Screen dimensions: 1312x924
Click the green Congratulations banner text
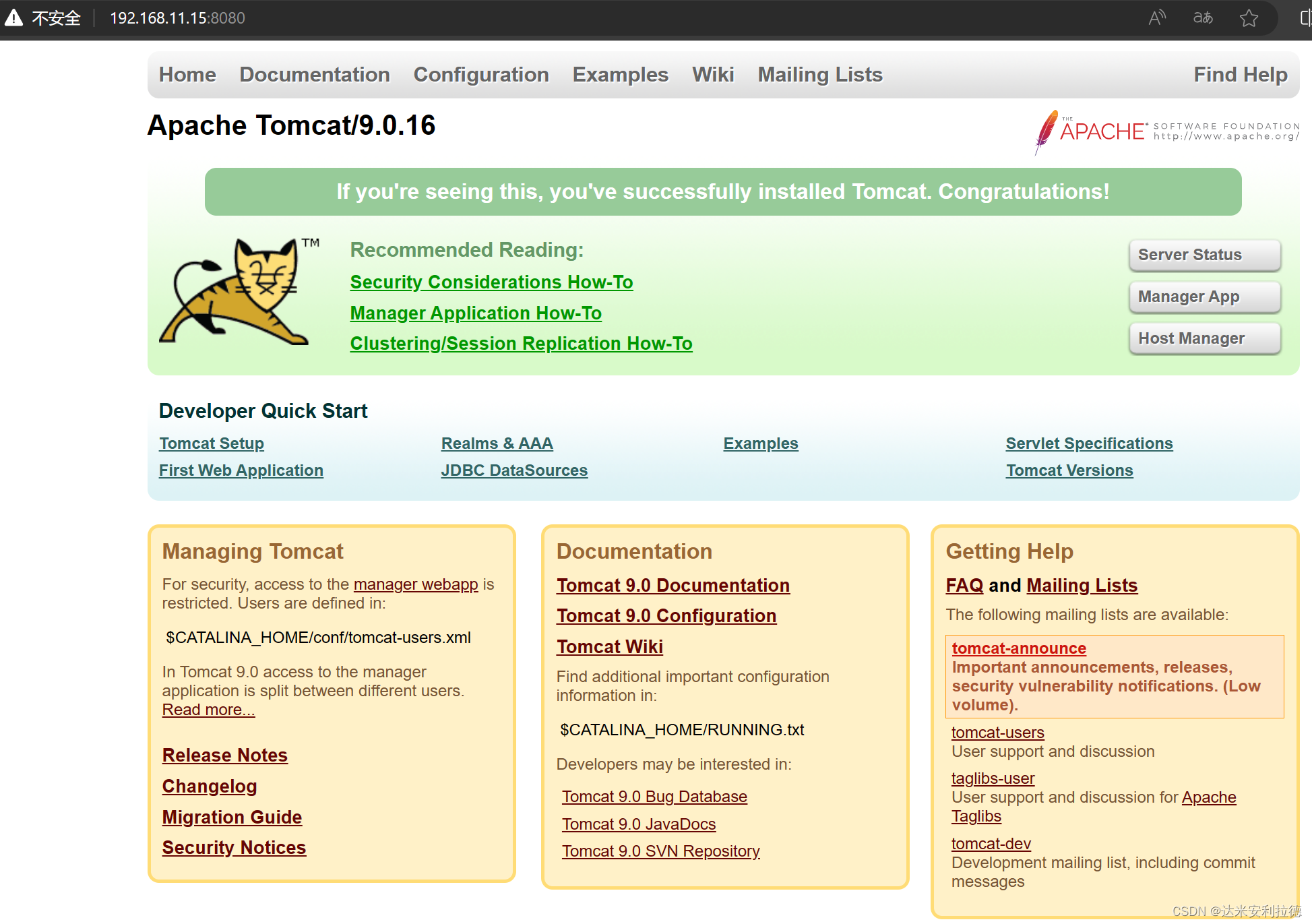point(723,192)
